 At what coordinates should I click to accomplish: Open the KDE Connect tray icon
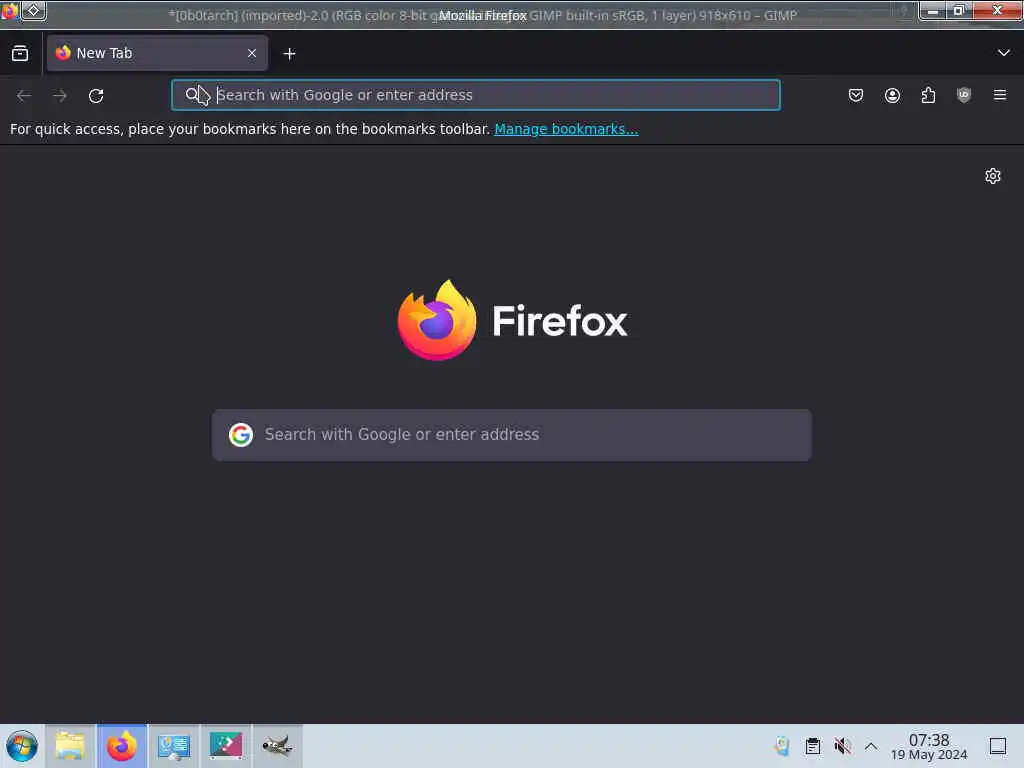[782, 746]
